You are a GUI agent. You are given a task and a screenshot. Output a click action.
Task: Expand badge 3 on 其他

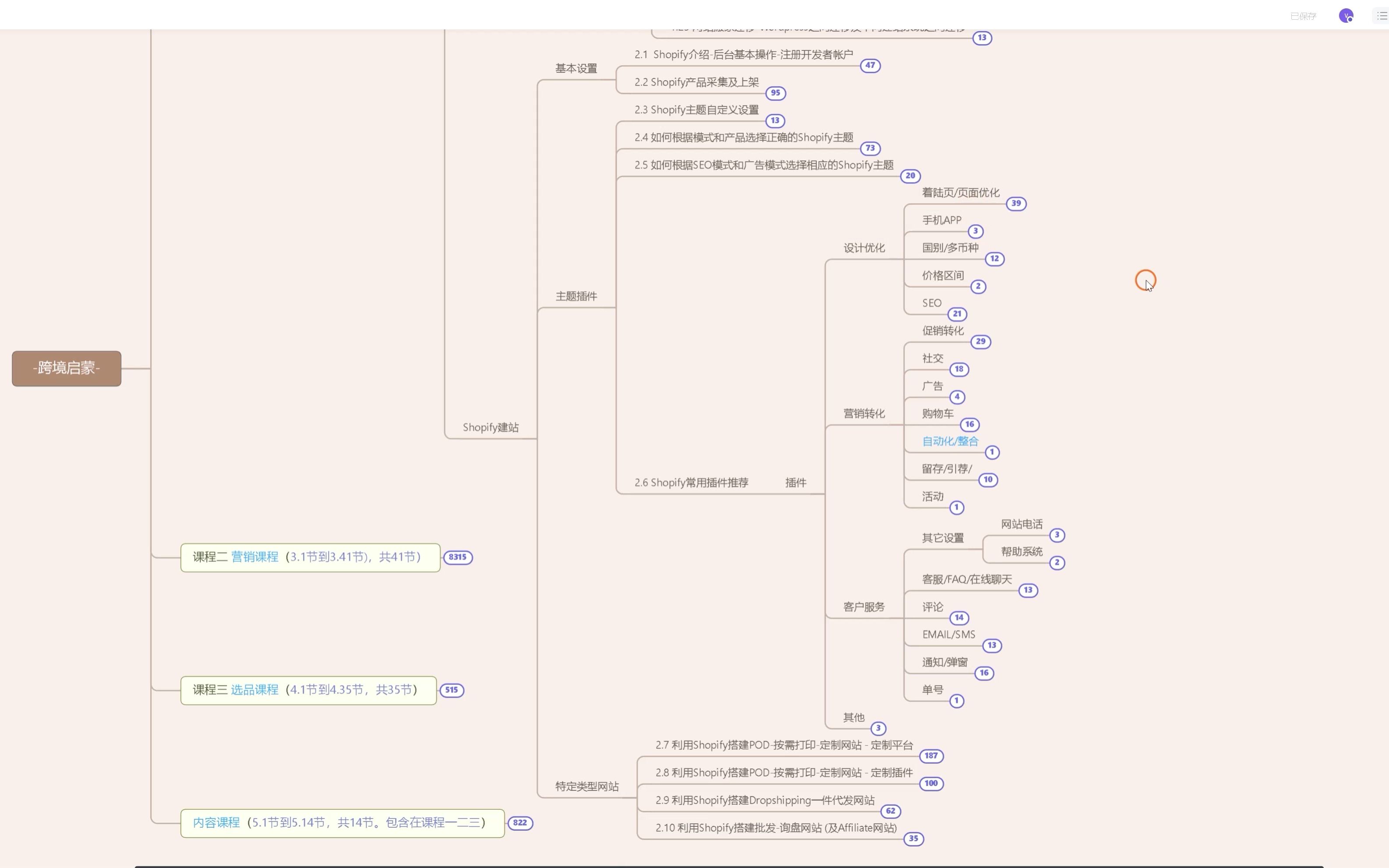(x=879, y=728)
